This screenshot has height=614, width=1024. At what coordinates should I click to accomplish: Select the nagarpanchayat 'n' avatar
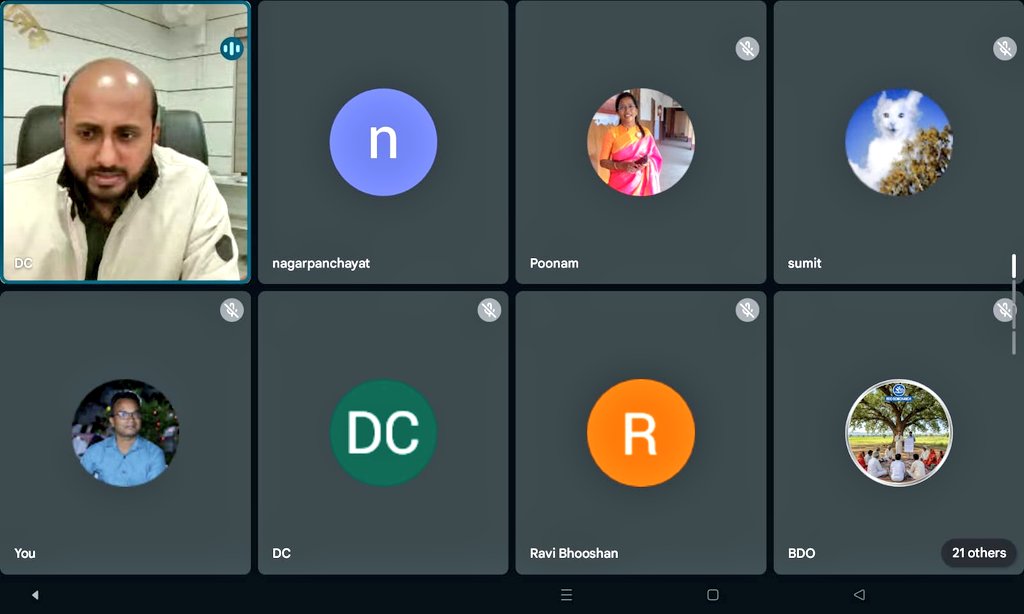click(x=383, y=142)
